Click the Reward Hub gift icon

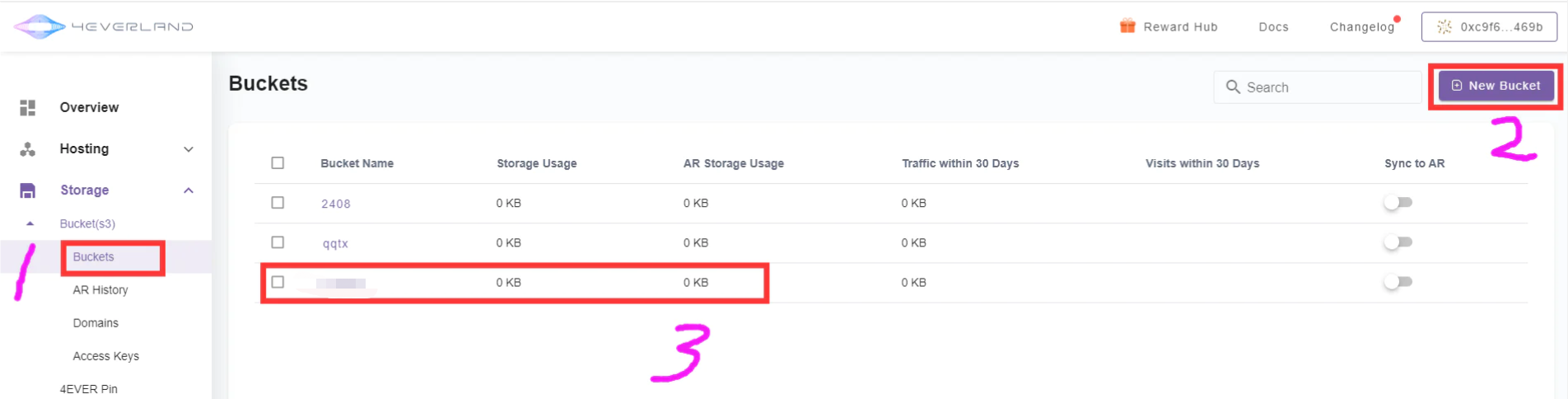[1127, 26]
